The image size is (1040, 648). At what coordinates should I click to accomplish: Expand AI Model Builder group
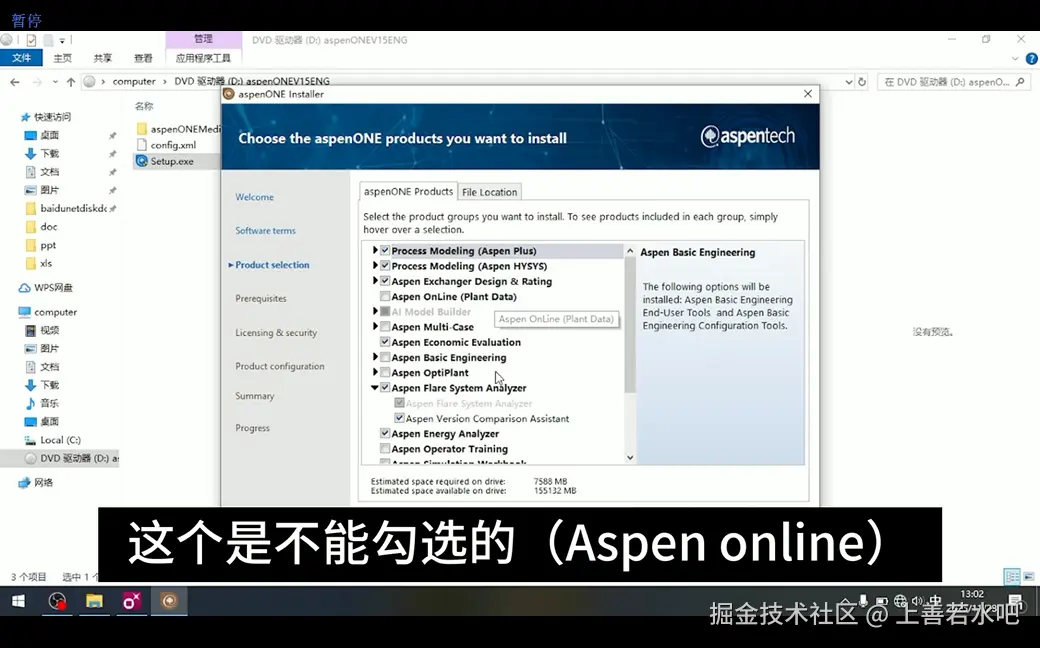click(375, 312)
